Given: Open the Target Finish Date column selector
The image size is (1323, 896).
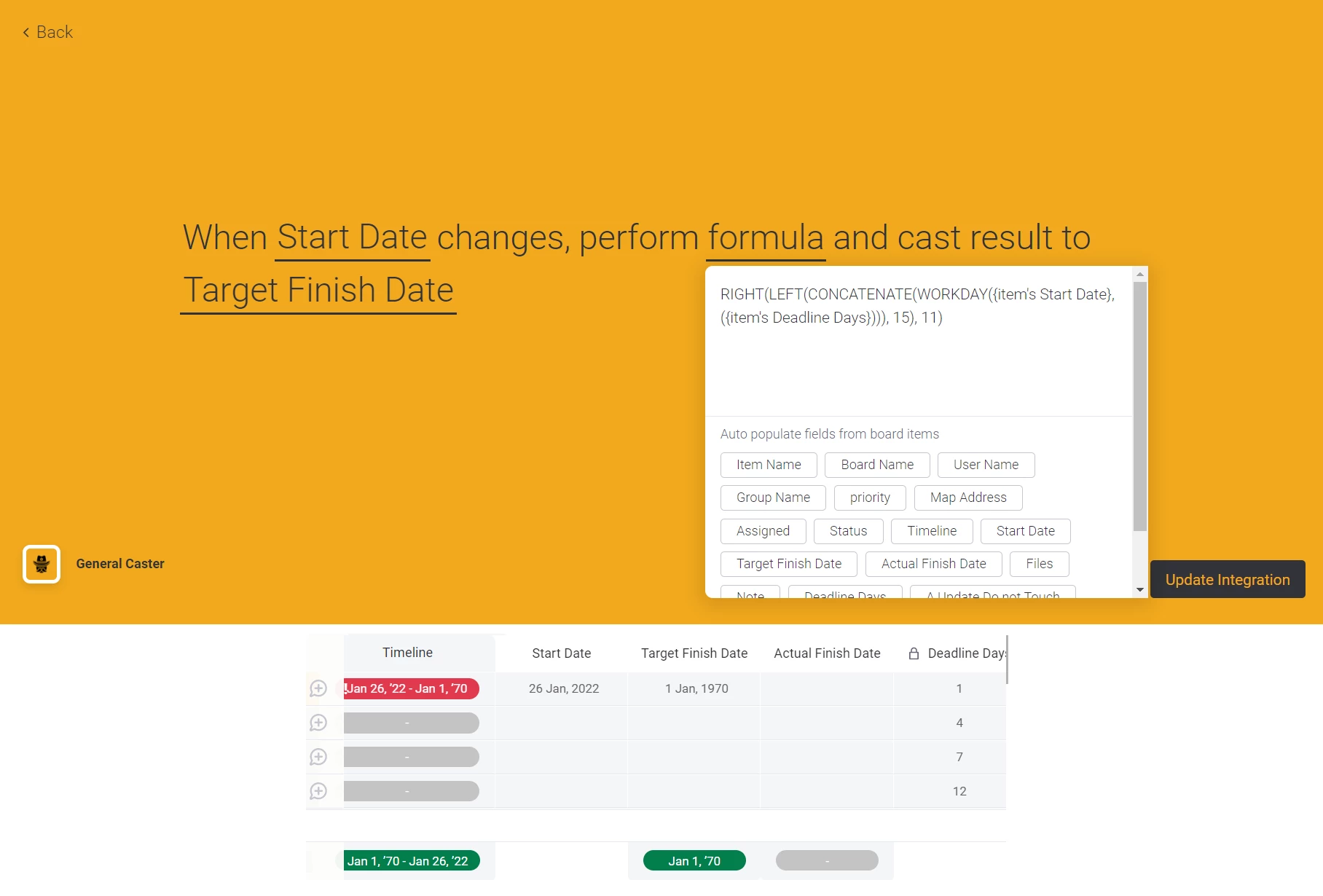Looking at the screenshot, I should (x=318, y=291).
